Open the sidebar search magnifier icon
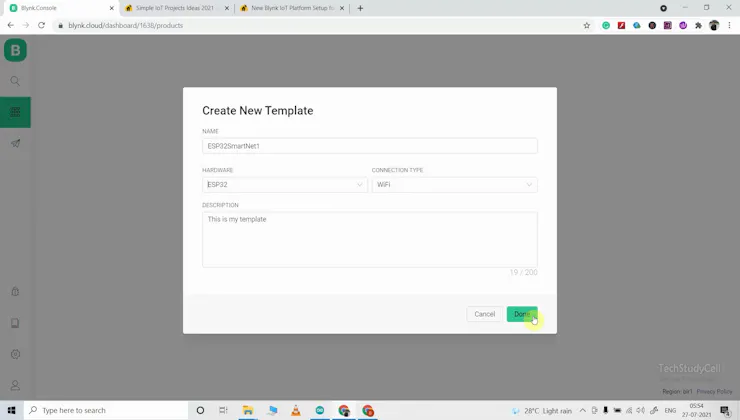740x420 pixels. pos(15,81)
